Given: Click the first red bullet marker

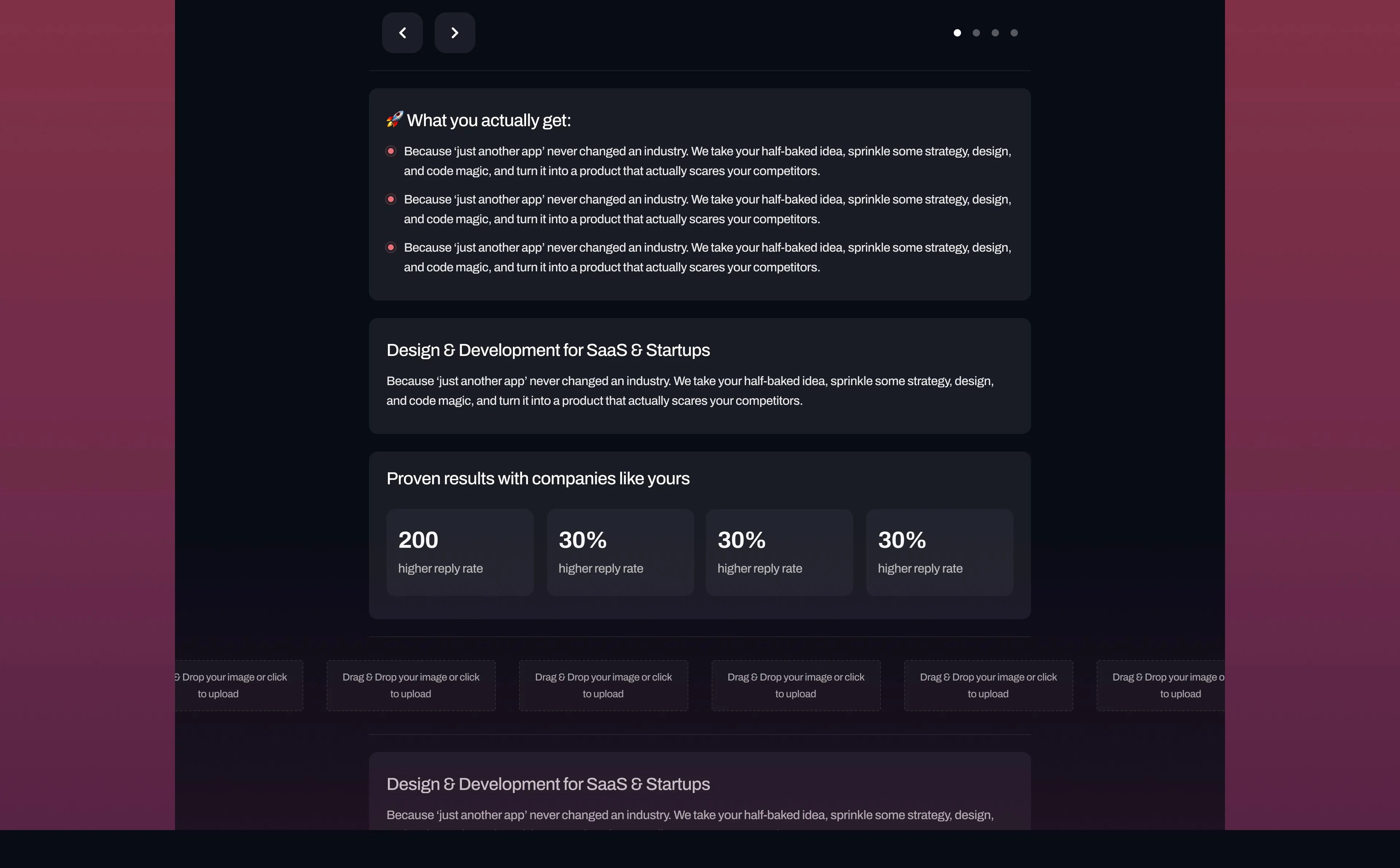Looking at the screenshot, I should (x=391, y=151).
